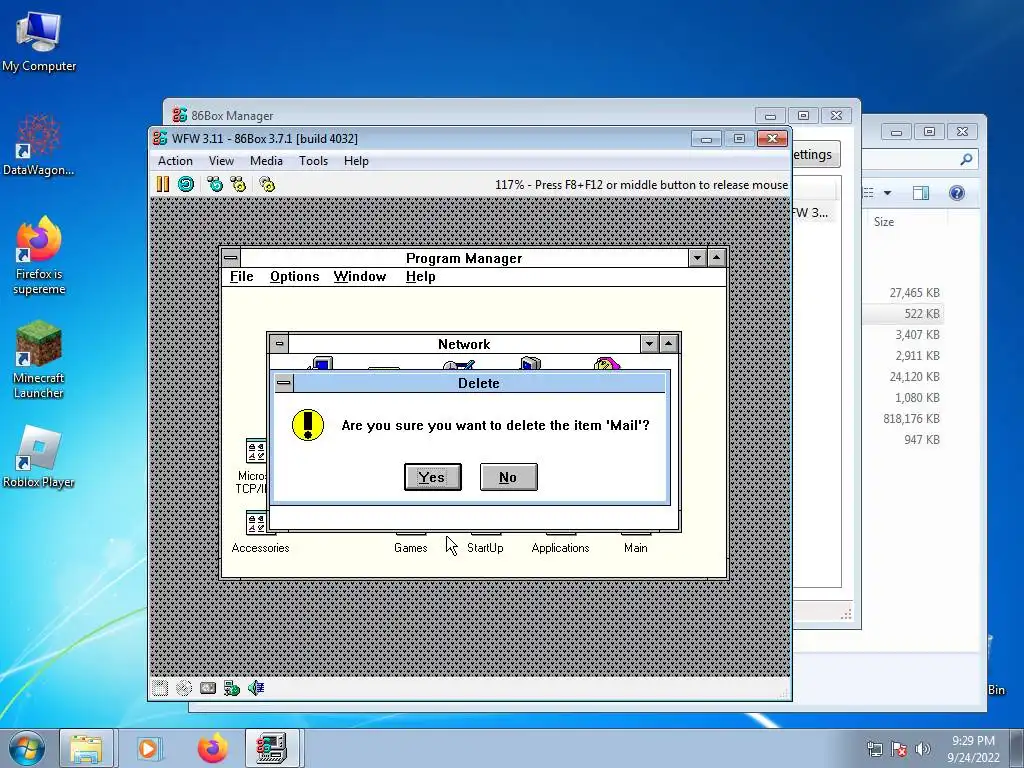Select the Games group label

pos(411,548)
